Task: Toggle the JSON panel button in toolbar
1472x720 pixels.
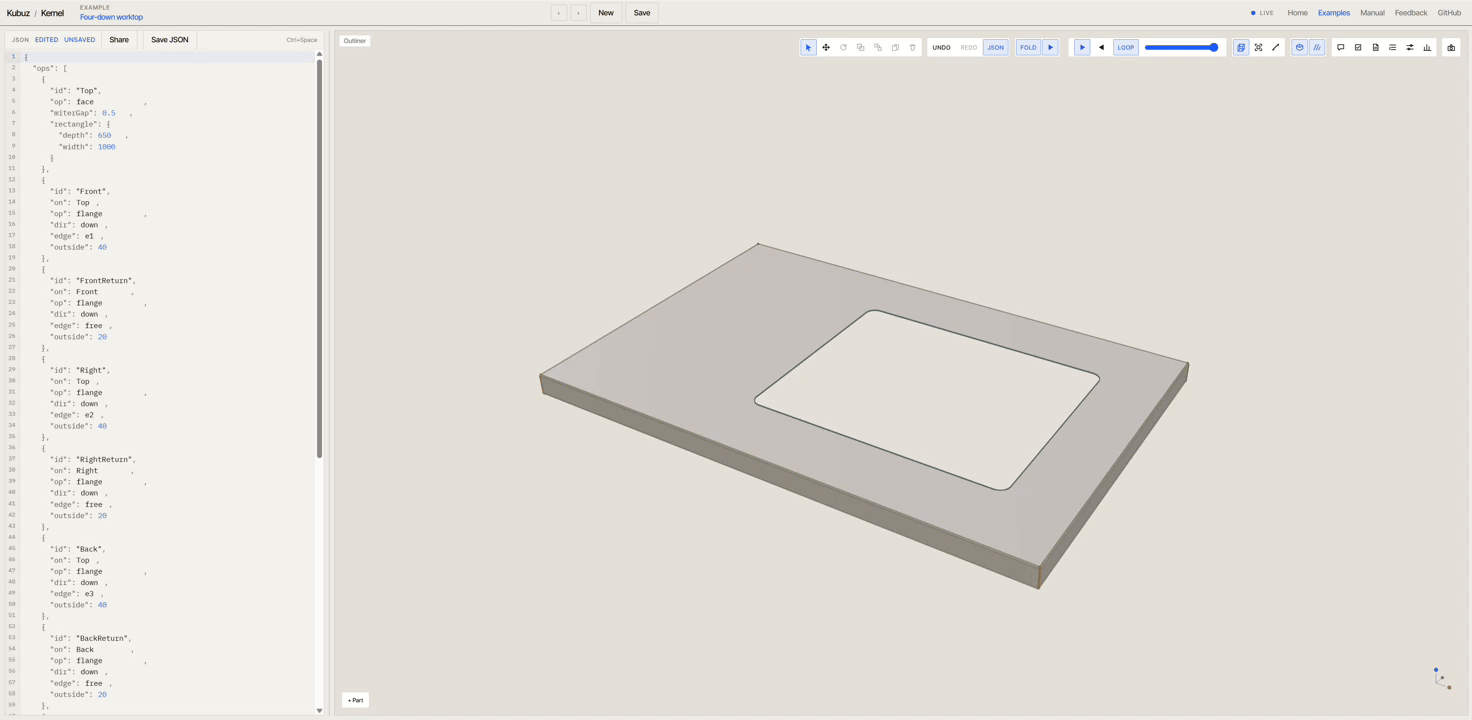Action: point(995,47)
